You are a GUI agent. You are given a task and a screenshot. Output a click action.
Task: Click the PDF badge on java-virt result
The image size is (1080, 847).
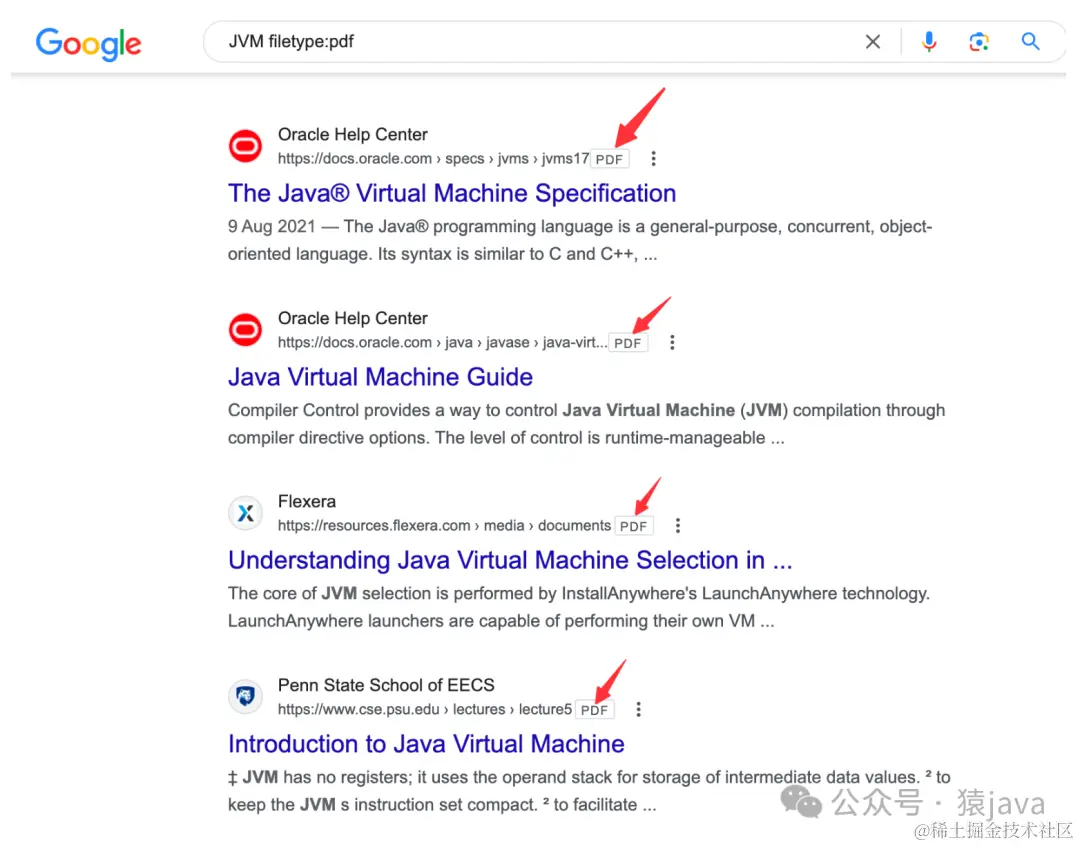pos(628,343)
